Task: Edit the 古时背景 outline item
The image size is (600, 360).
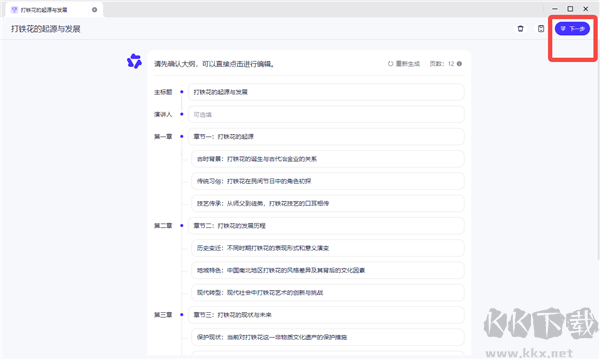Action: tap(328, 159)
